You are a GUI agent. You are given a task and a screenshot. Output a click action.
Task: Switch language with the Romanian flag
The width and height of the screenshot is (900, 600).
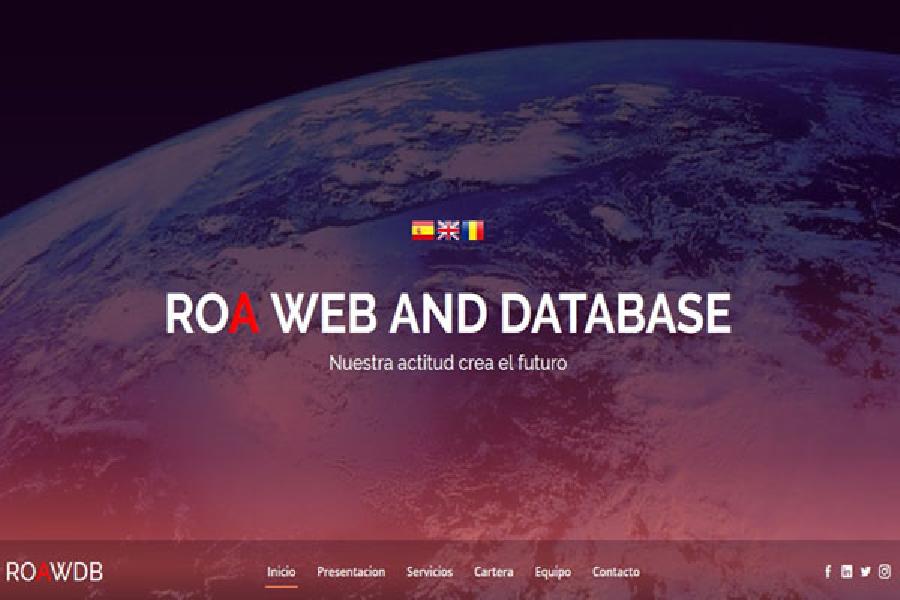tap(474, 230)
